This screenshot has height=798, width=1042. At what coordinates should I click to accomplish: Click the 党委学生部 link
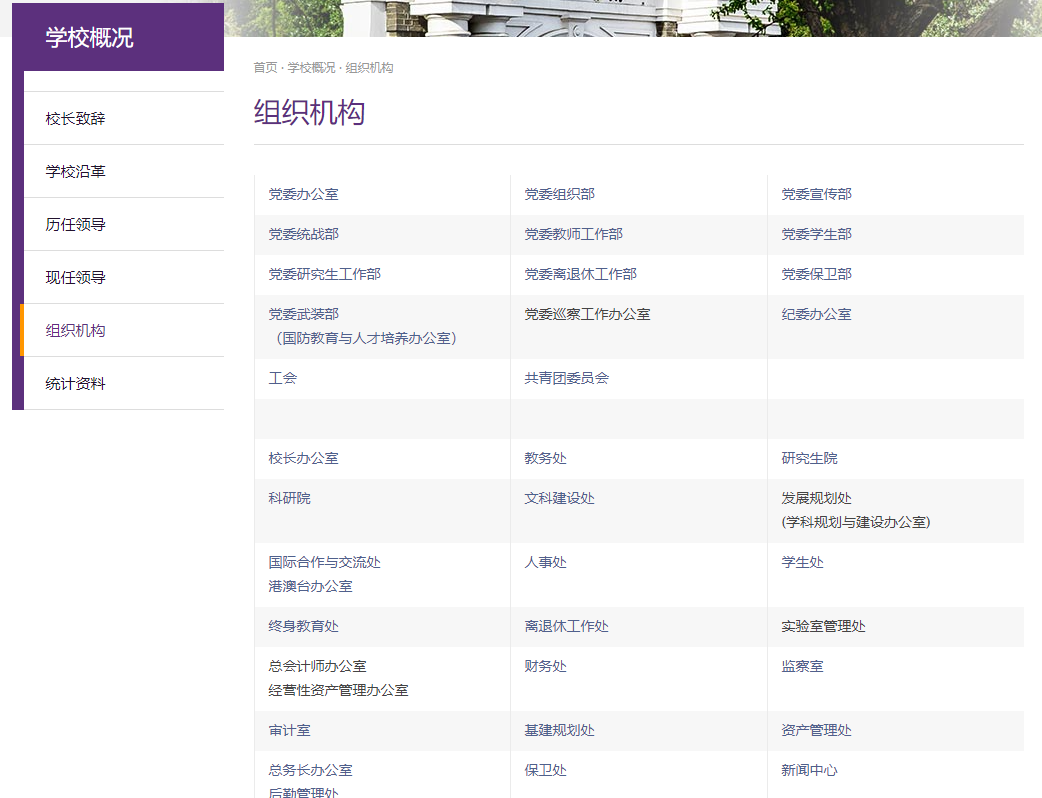click(x=811, y=234)
